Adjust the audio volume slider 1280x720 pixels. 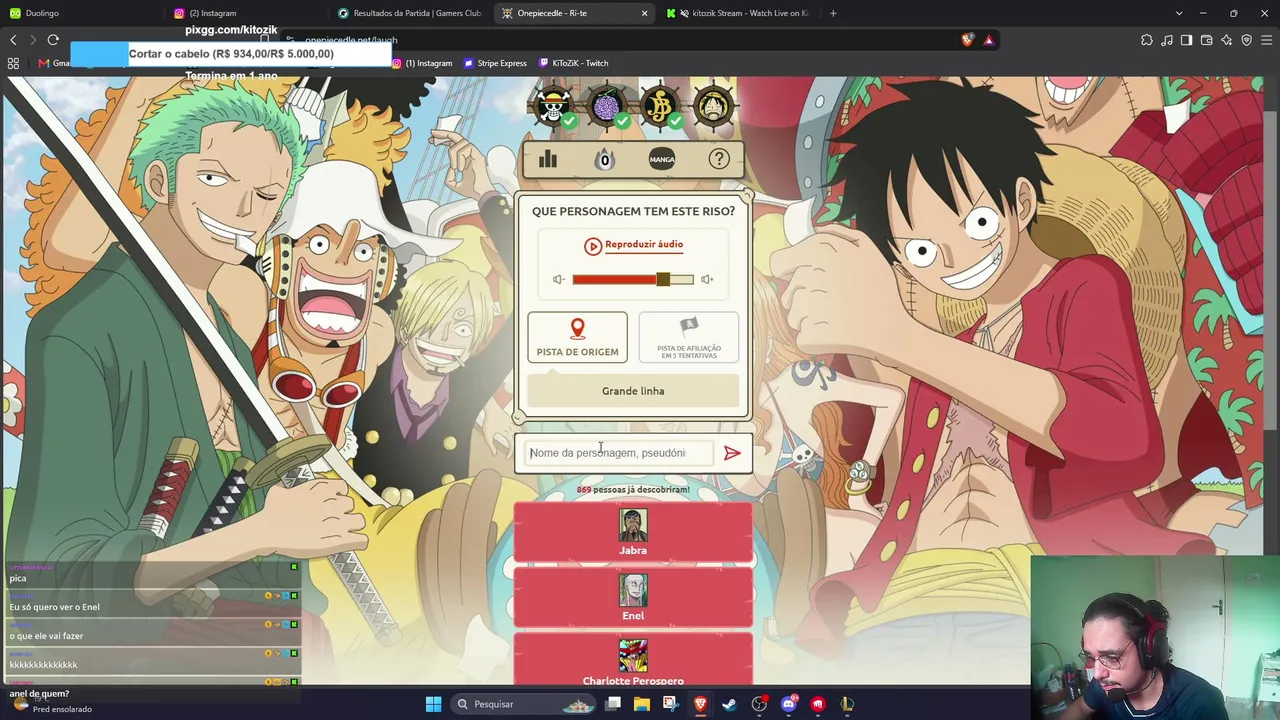click(633, 280)
